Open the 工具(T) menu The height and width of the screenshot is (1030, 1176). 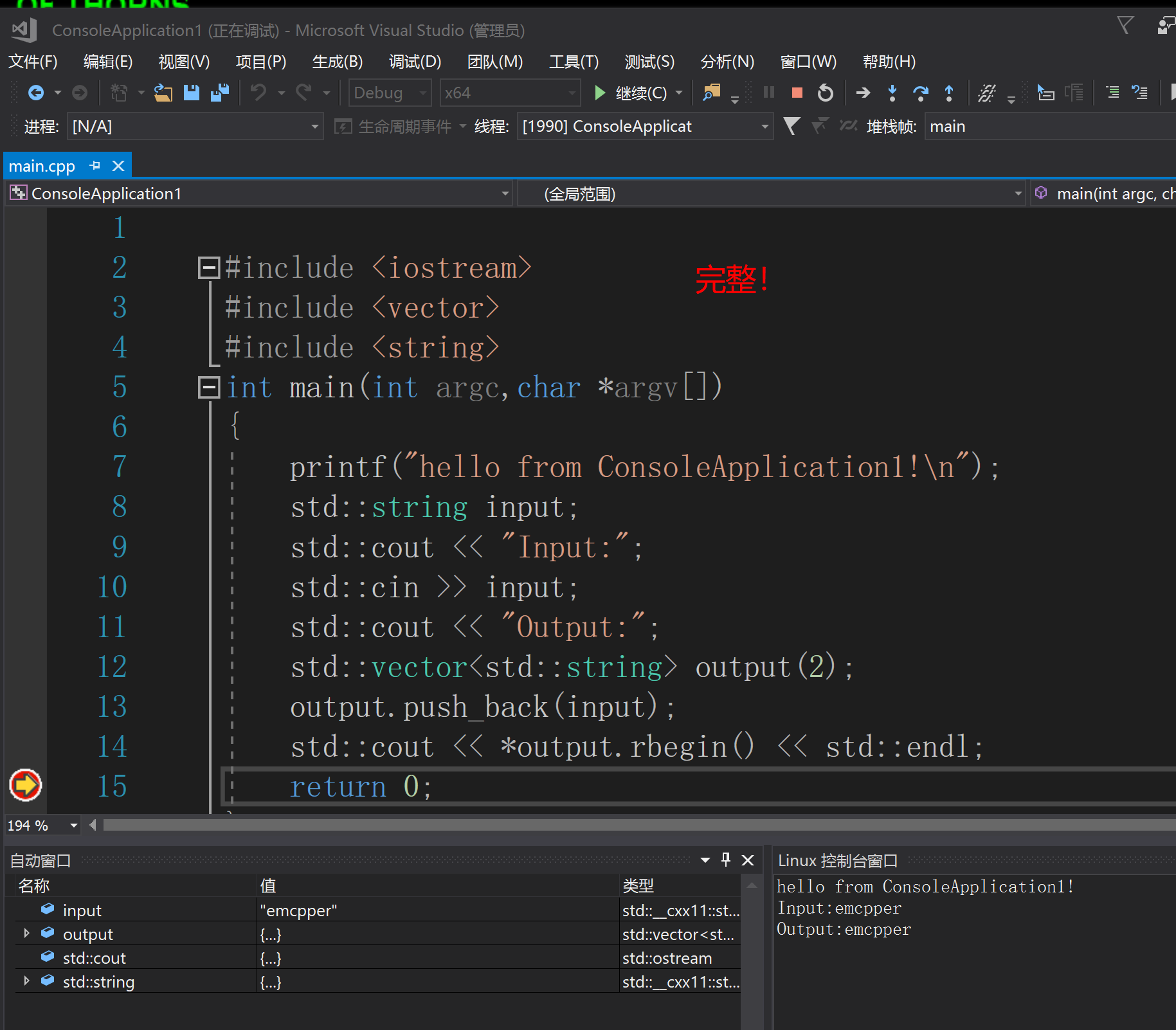pos(573,62)
